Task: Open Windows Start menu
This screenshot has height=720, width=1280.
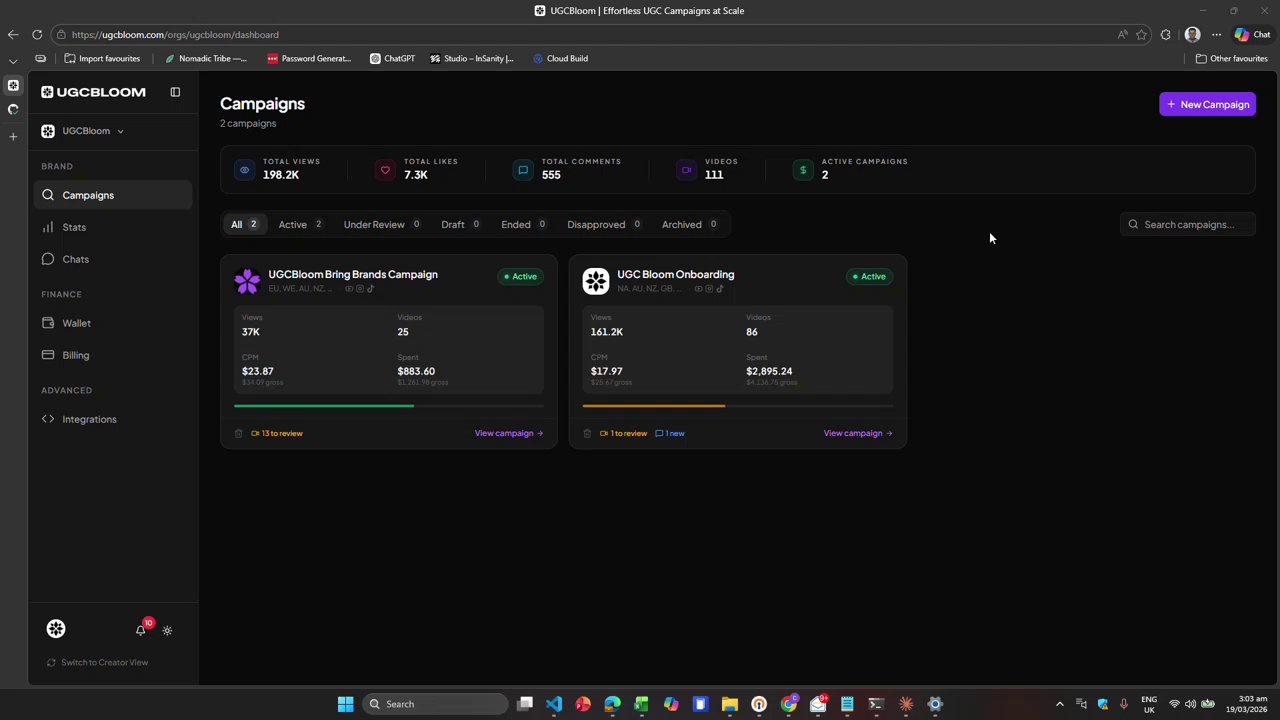Action: tap(345, 704)
